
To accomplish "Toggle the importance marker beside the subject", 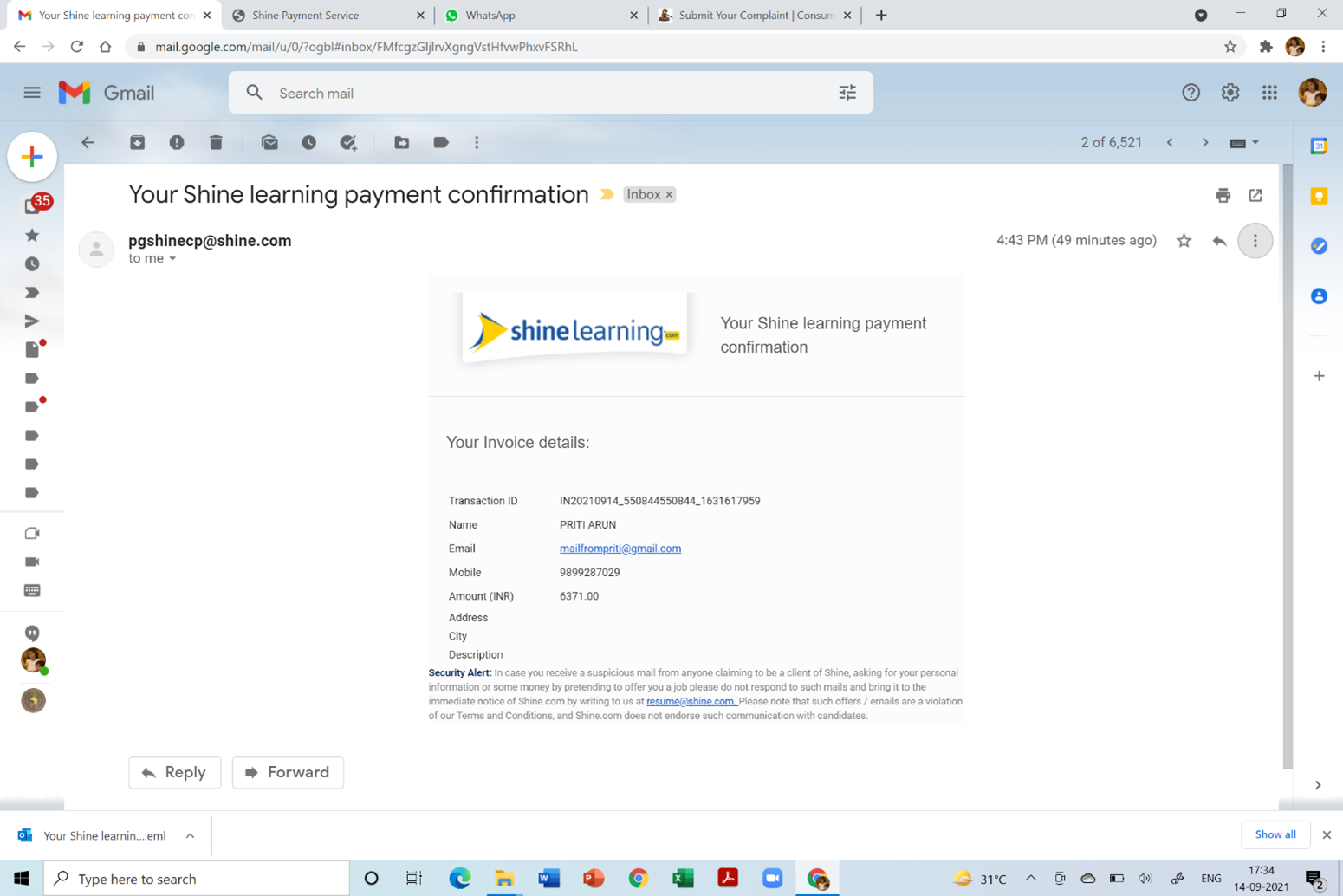I will 607,195.
